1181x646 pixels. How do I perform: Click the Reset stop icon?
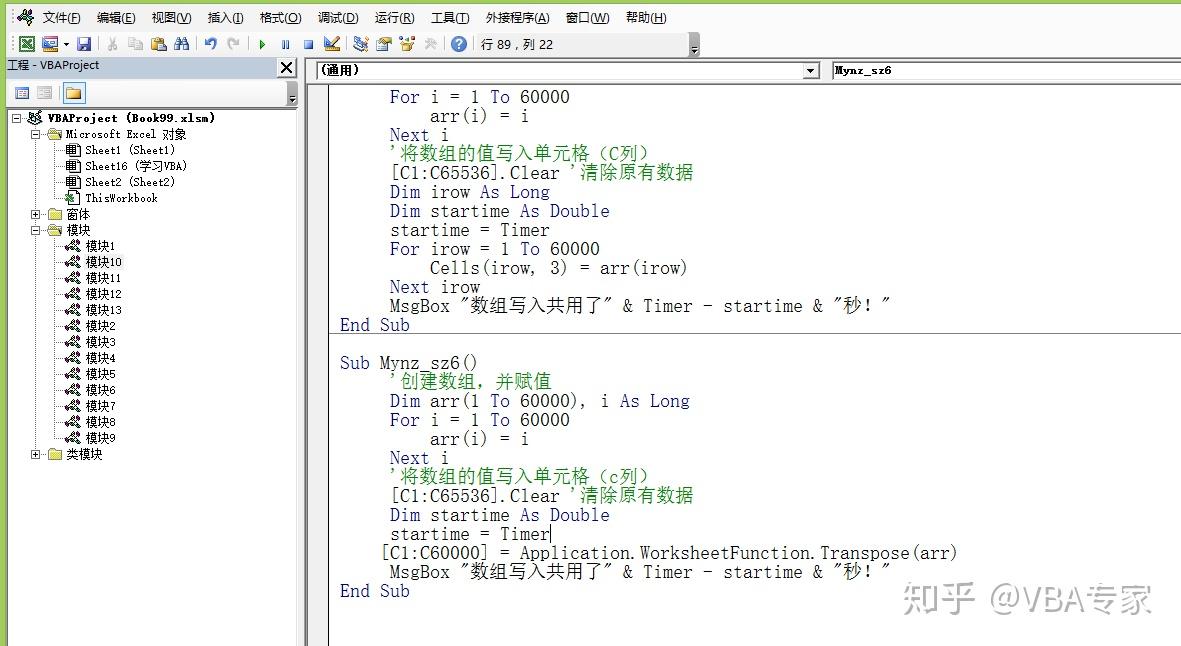coord(308,44)
